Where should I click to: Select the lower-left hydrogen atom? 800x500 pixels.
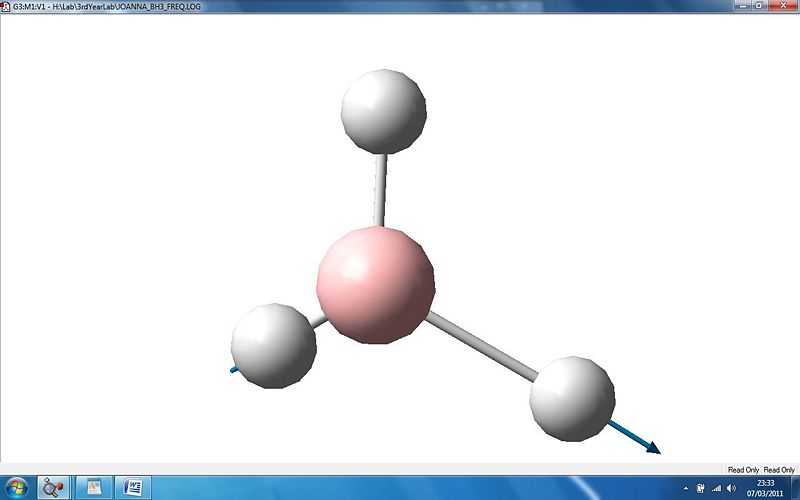pyautogui.click(x=273, y=346)
